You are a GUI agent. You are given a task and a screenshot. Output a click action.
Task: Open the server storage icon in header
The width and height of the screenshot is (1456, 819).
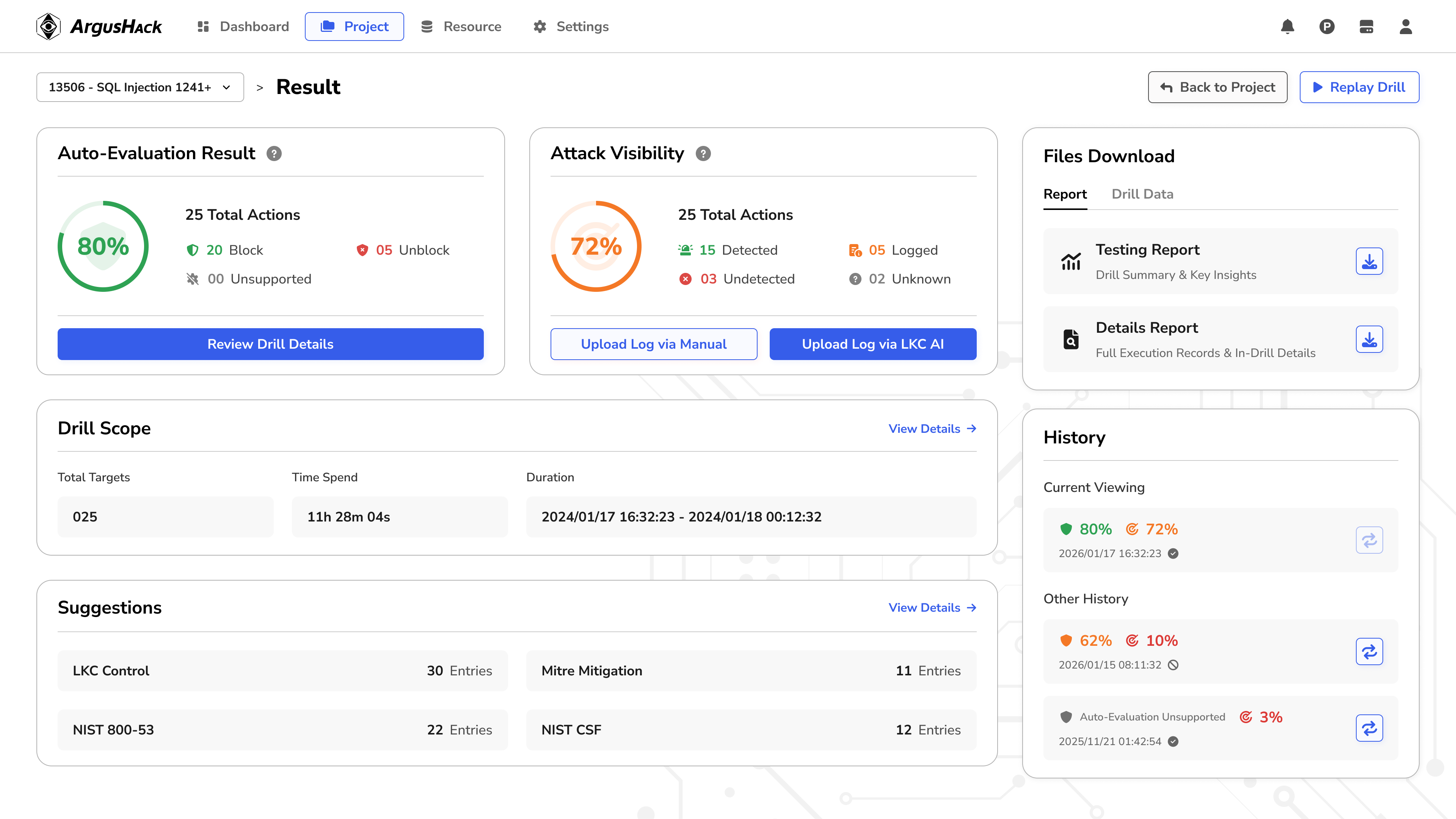1367,27
